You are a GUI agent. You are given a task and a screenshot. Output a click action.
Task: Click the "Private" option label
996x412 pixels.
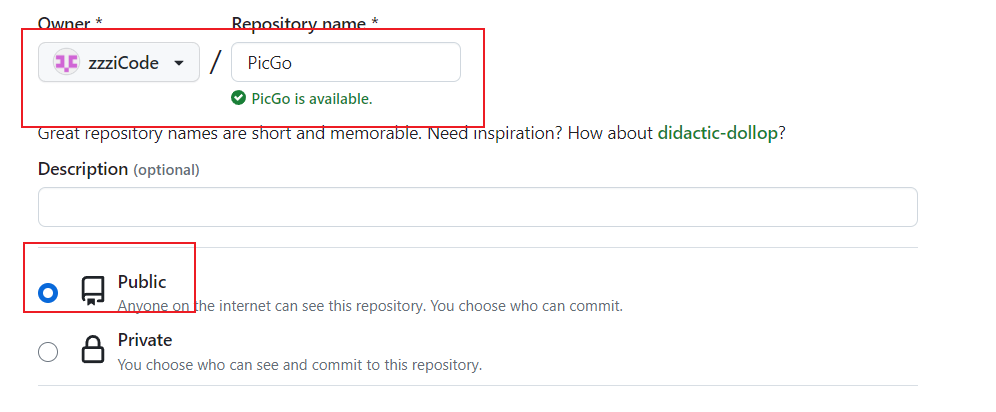(145, 340)
